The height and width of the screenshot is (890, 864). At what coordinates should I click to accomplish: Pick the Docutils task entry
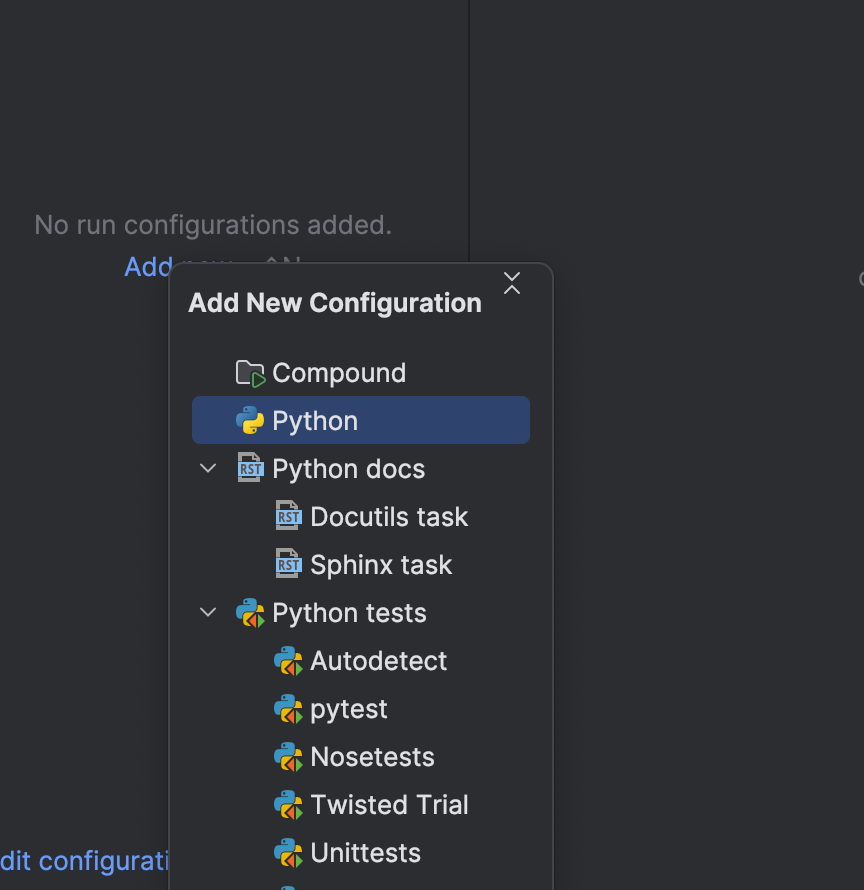[361, 517]
